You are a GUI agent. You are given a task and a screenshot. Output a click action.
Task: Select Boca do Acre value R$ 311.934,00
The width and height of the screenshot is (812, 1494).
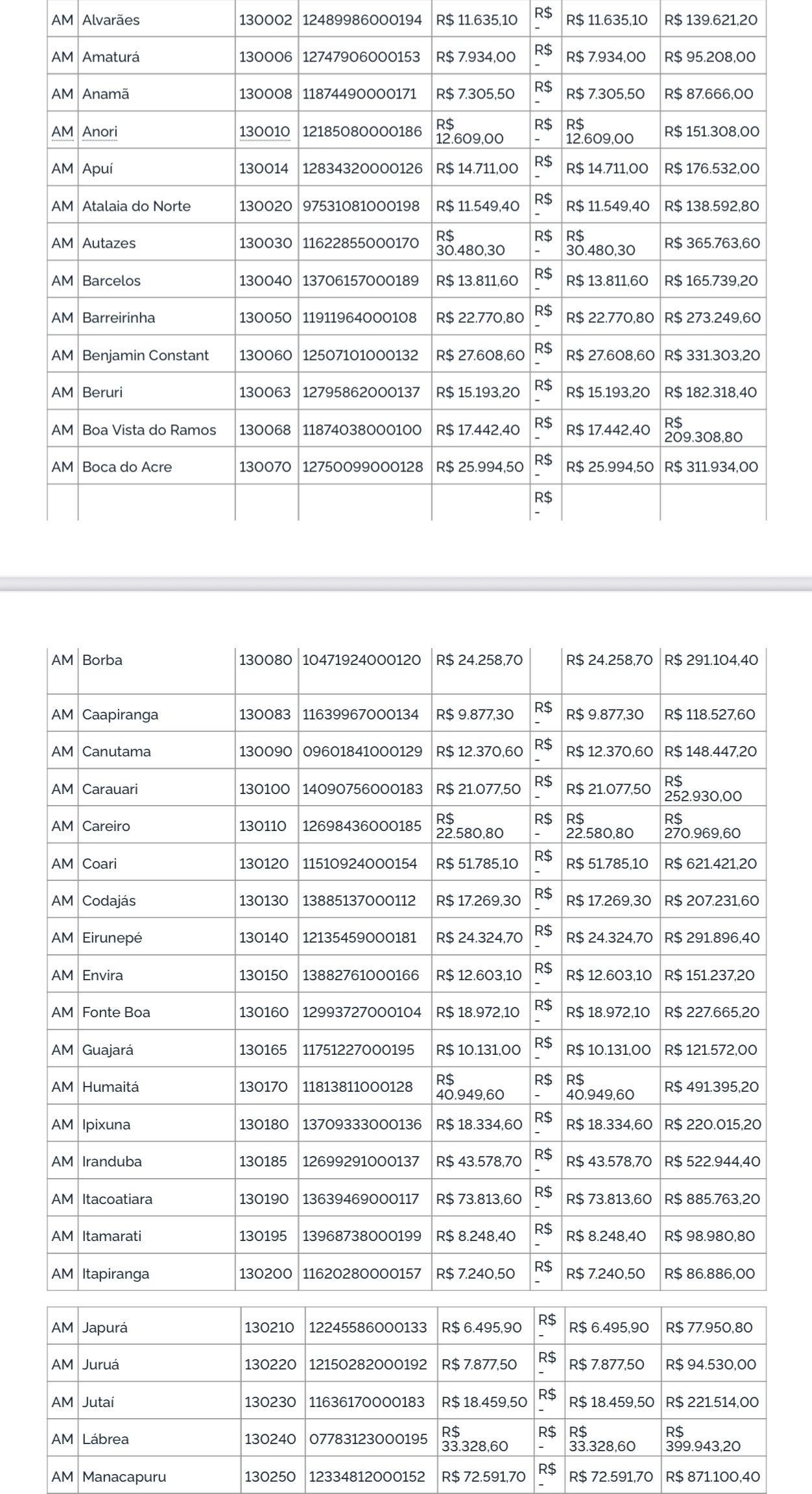point(711,467)
